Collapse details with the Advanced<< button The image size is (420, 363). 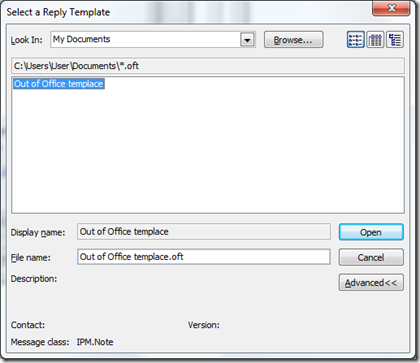tap(371, 283)
